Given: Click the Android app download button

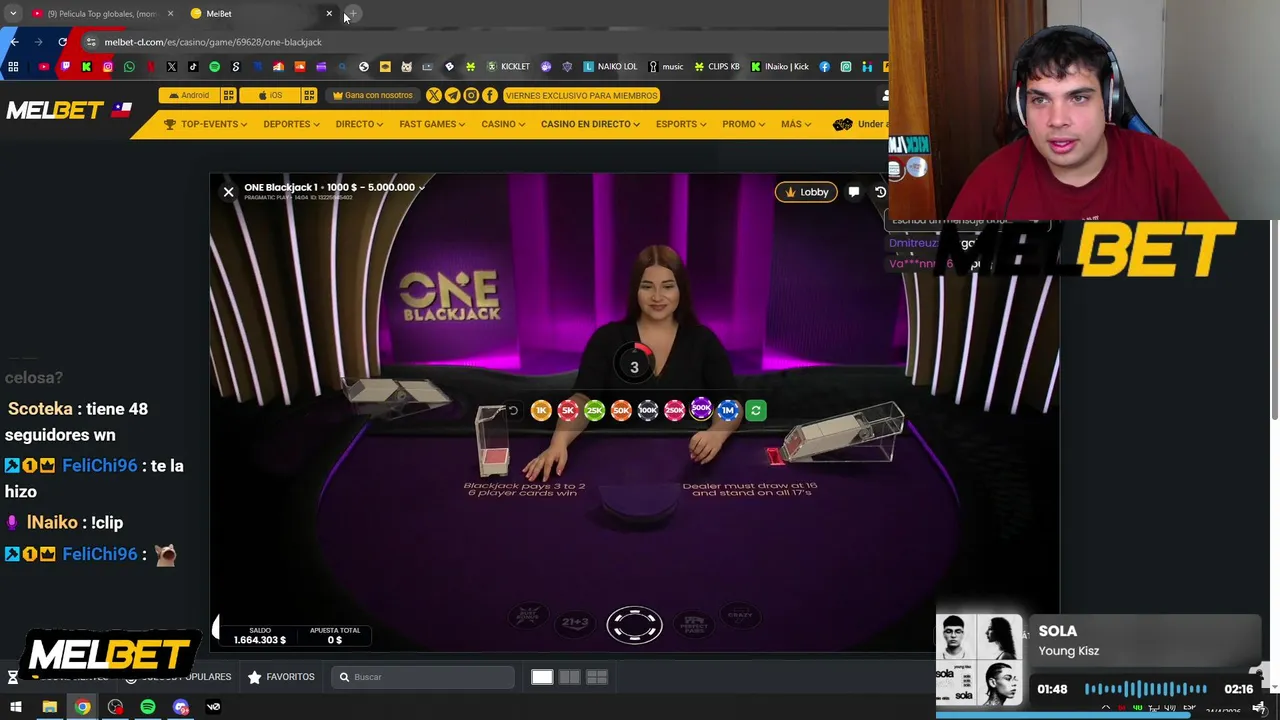Looking at the screenshot, I should point(189,95).
